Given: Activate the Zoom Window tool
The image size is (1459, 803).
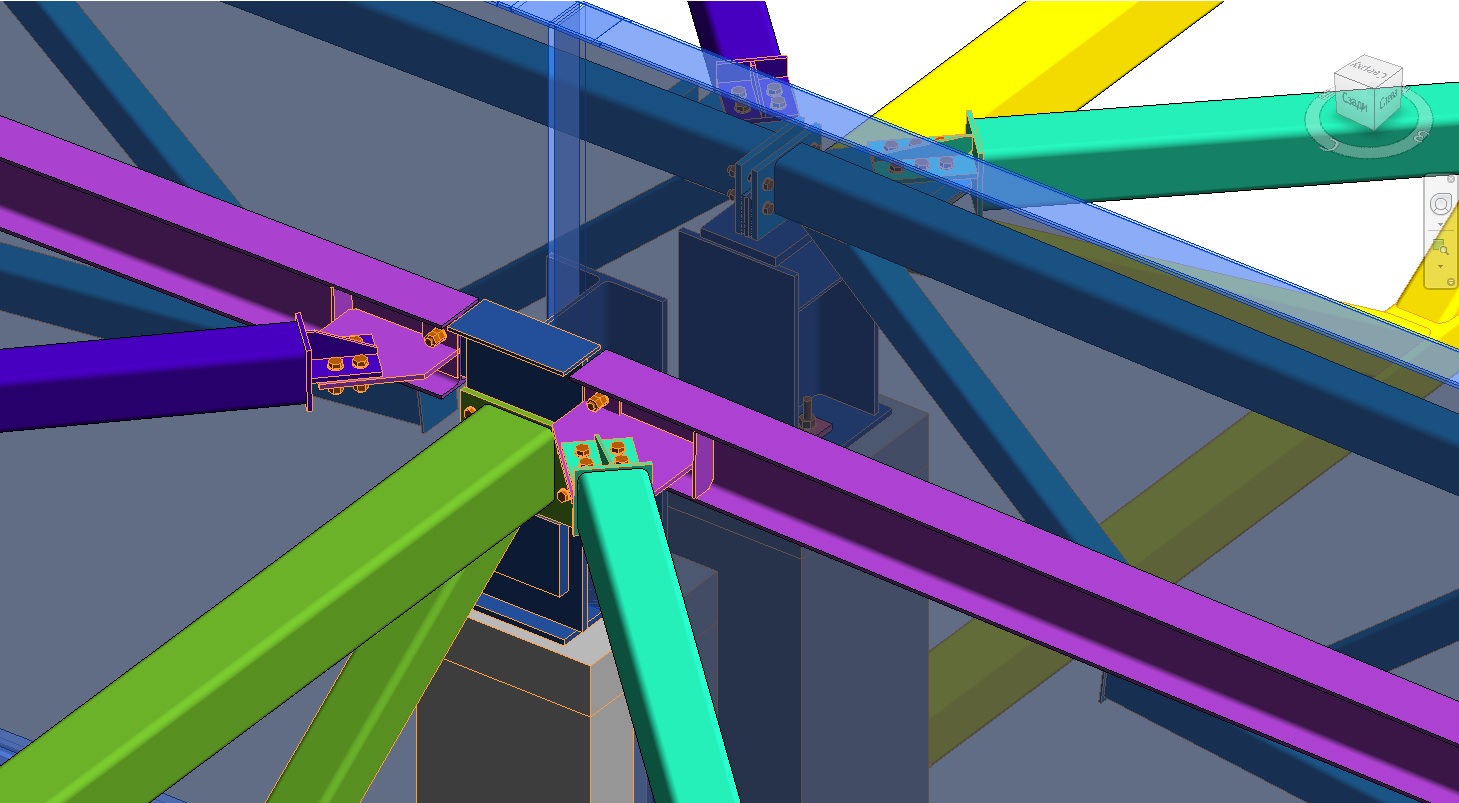Looking at the screenshot, I should 1440,246.
